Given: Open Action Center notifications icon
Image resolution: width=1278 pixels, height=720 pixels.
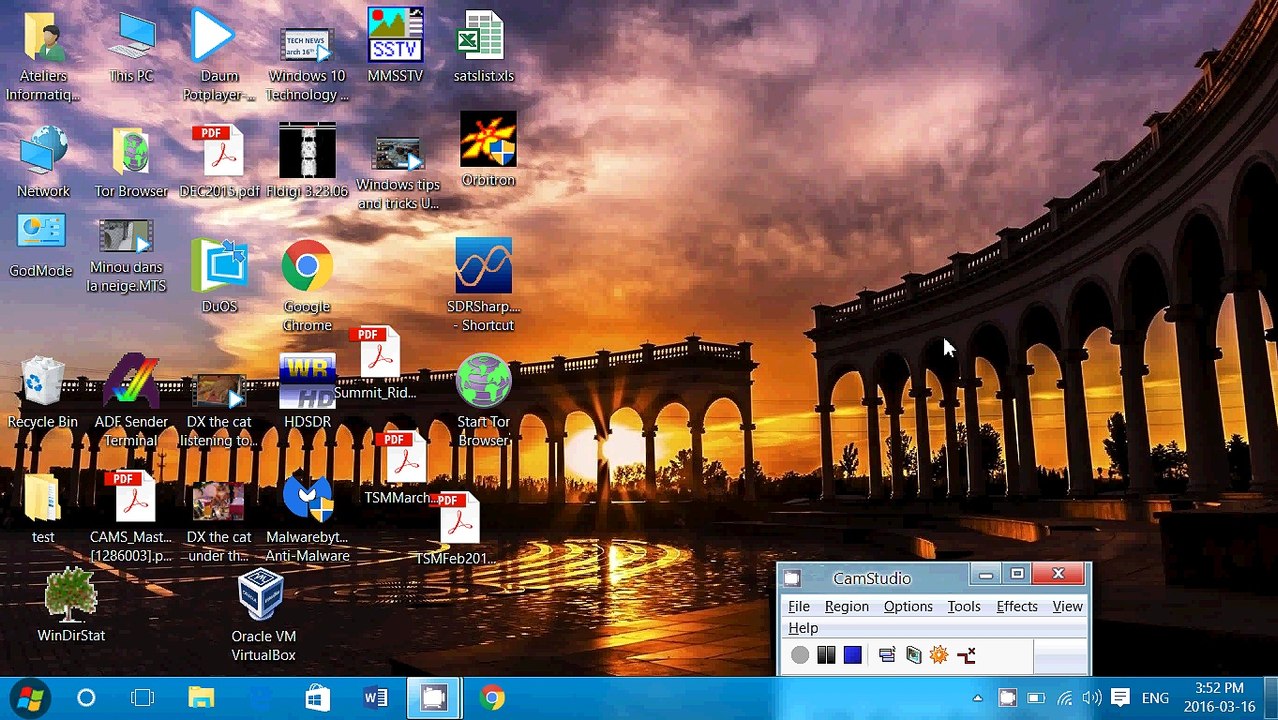Looking at the screenshot, I should [x=1120, y=698].
